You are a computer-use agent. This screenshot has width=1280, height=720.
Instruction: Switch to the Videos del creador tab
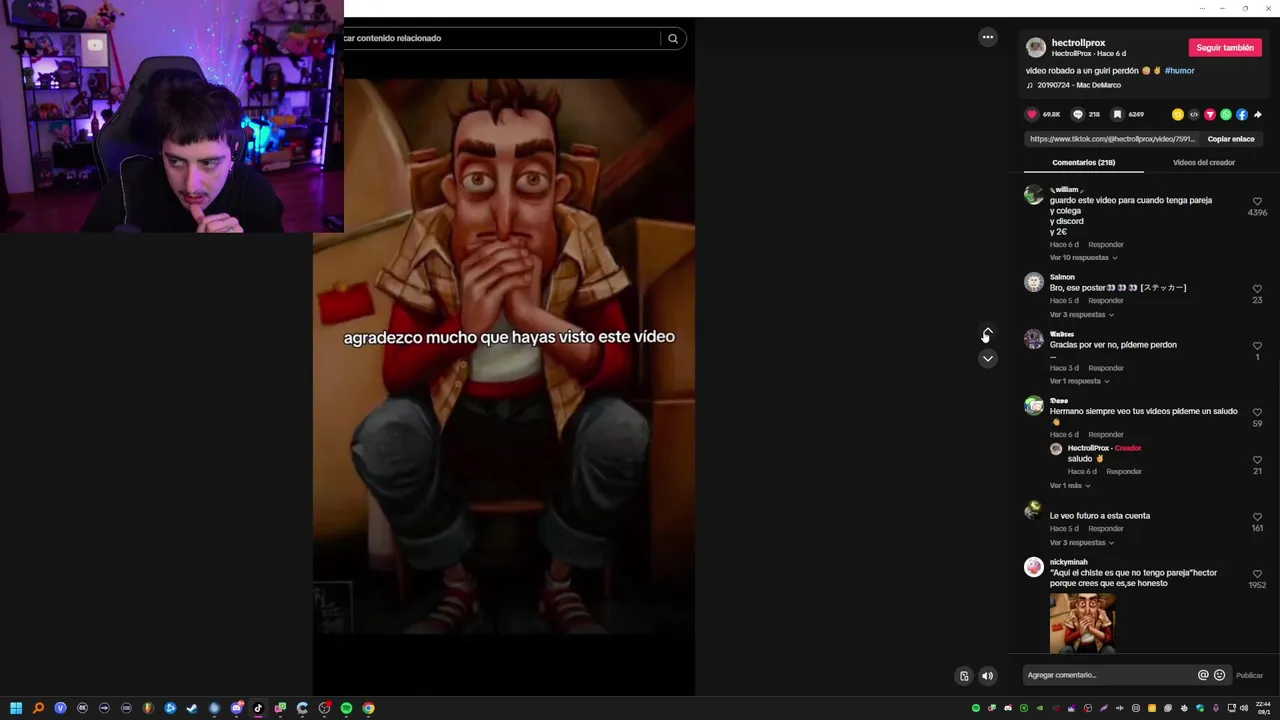coord(1204,162)
